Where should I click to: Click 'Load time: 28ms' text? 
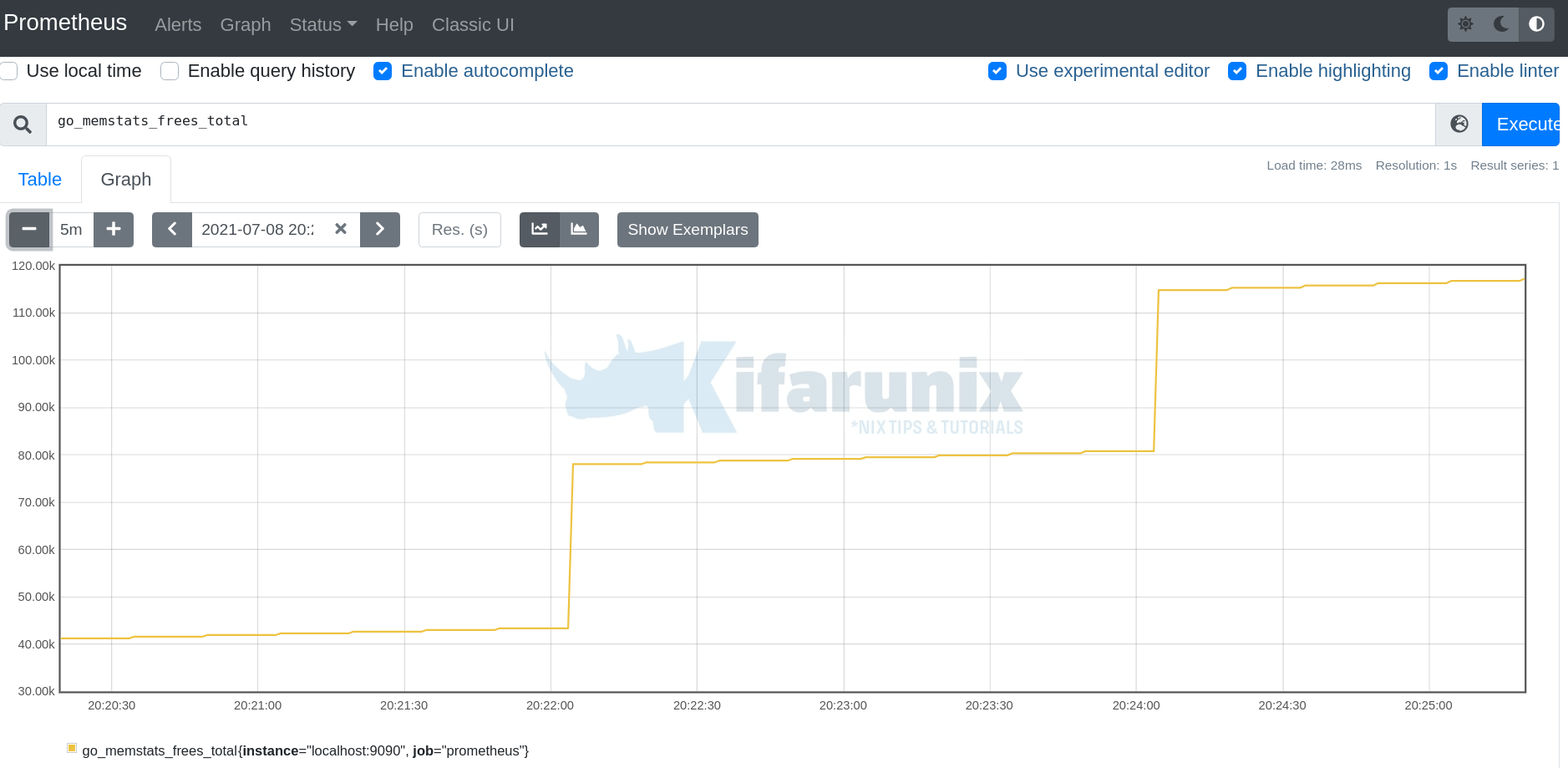[1314, 165]
